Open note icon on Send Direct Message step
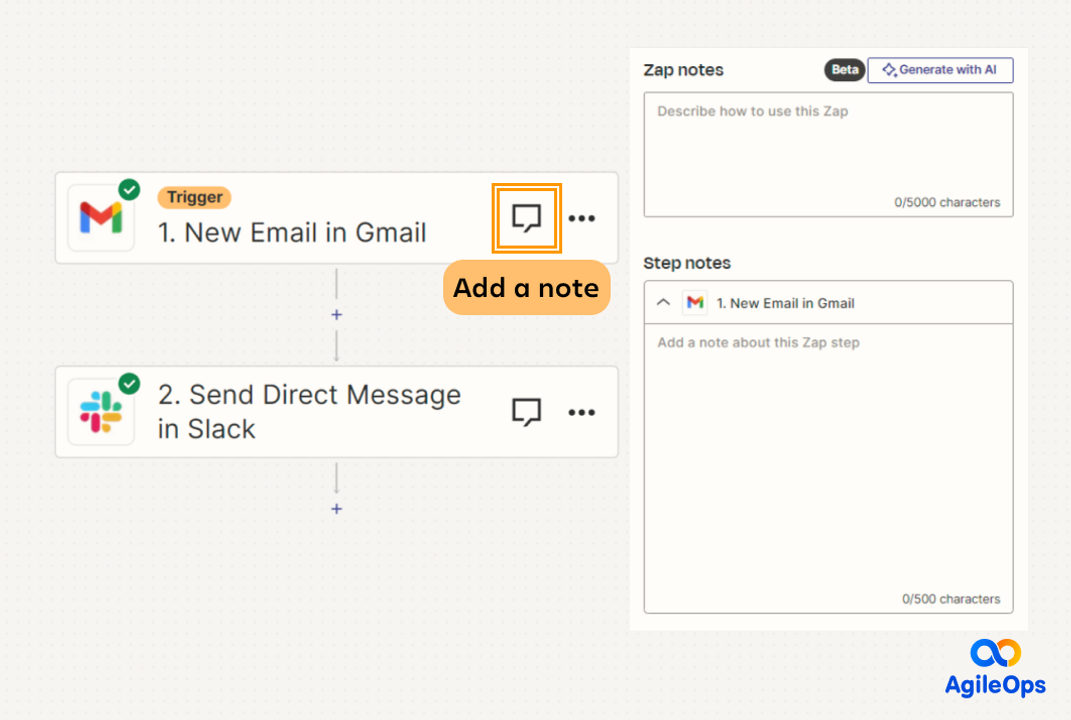Screen dimensions: 1071x720 click(x=526, y=412)
